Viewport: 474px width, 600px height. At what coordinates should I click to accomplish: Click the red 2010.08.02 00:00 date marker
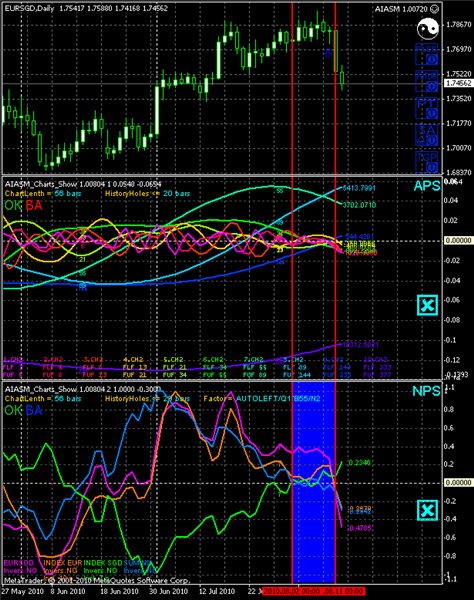point(291,591)
